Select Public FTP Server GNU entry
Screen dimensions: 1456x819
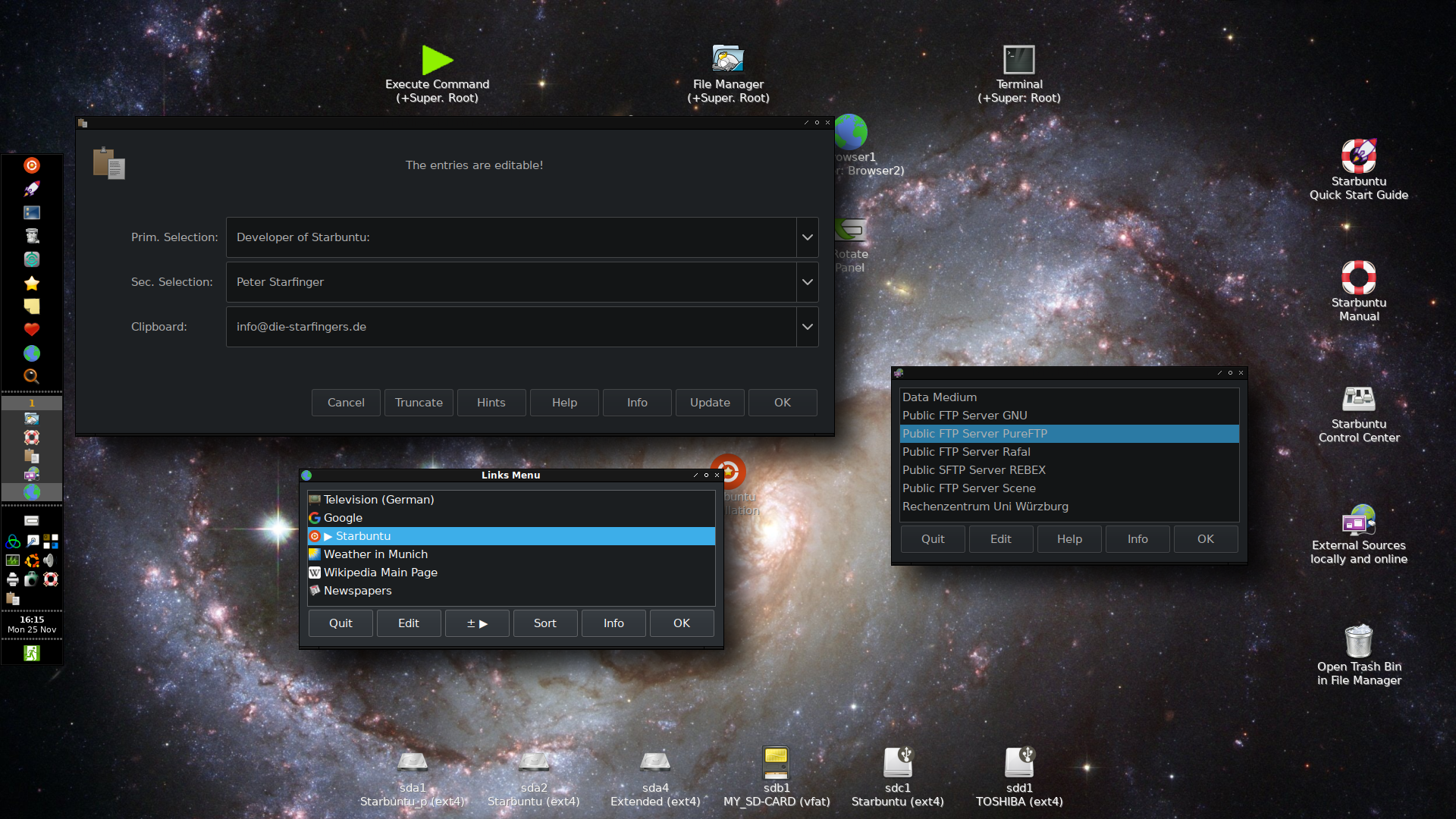coord(1069,416)
